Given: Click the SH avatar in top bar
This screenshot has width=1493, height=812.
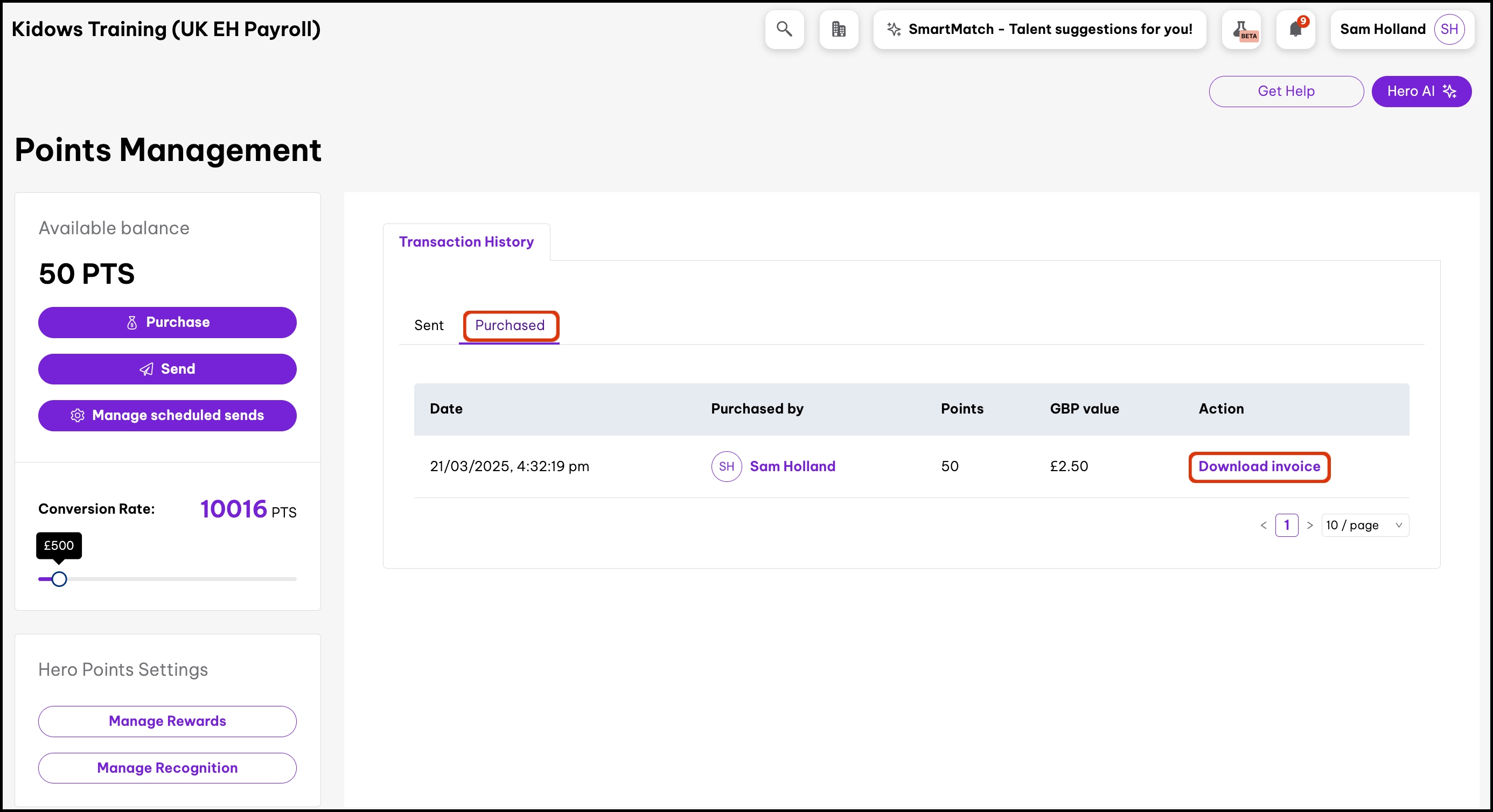Looking at the screenshot, I should pos(1448,29).
